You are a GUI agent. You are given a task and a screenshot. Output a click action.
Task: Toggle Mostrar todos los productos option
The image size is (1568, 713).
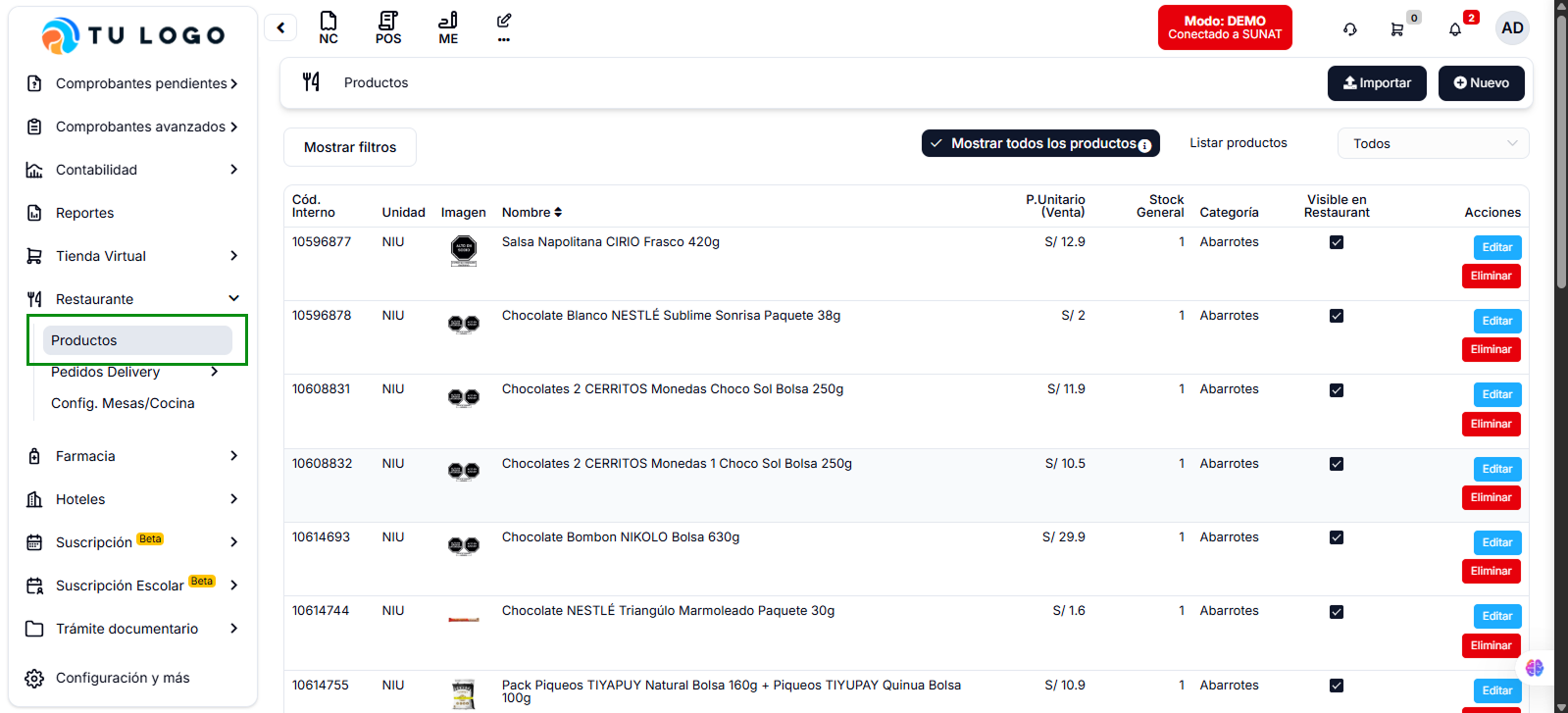tap(1040, 143)
